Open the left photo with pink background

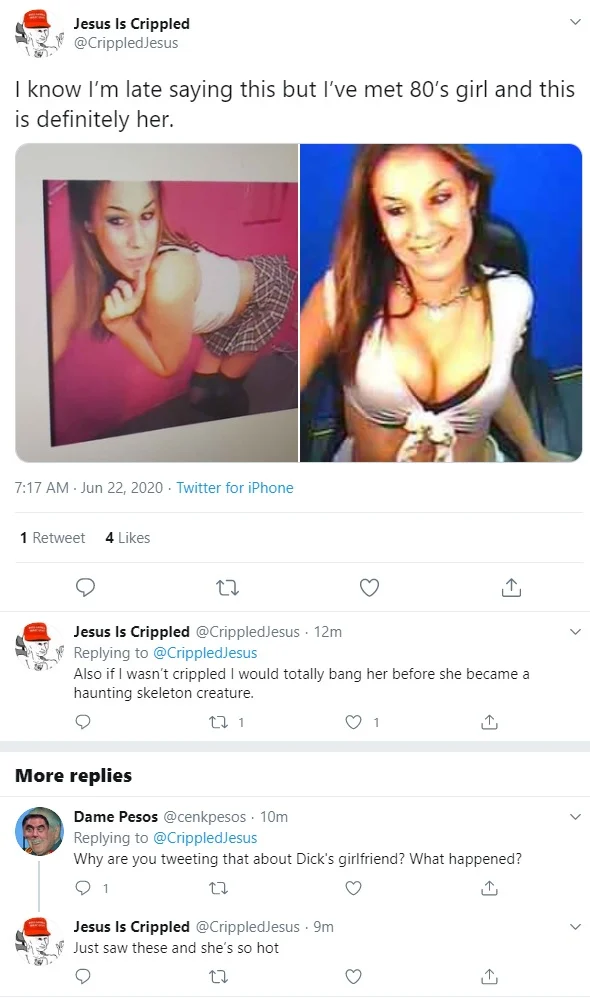157,303
